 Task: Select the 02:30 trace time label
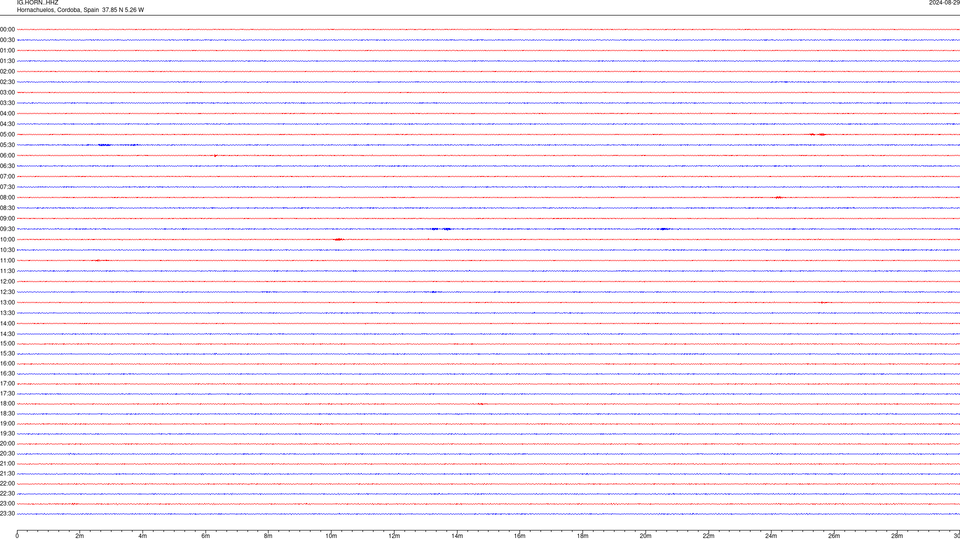click(7, 82)
